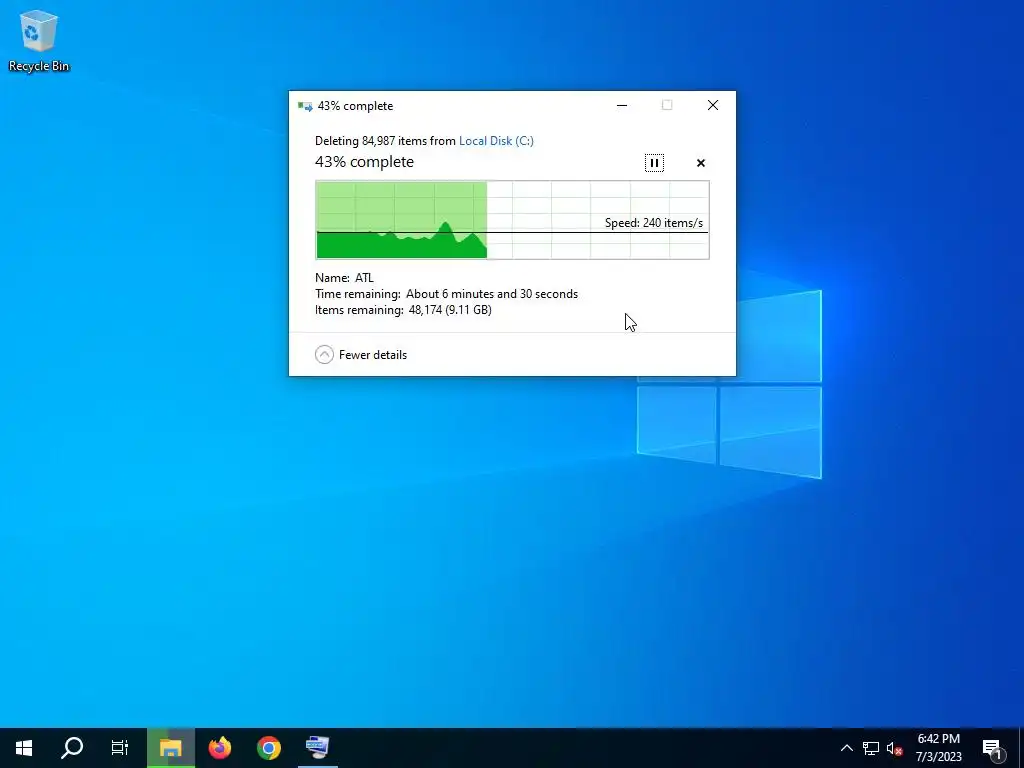
Task: Click the 'Items remaining: 48,174 (9.11 GB)' text
Action: point(403,310)
